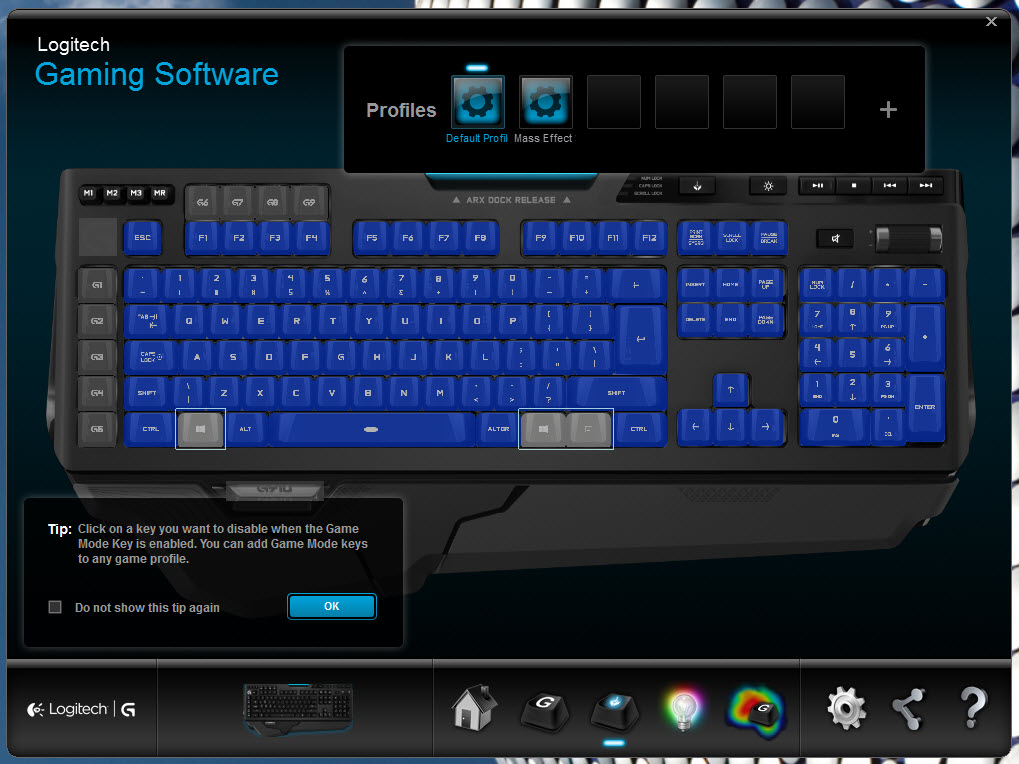Click the Logitech G logo
This screenshot has height=764, width=1019.
[x=81, y=709]
